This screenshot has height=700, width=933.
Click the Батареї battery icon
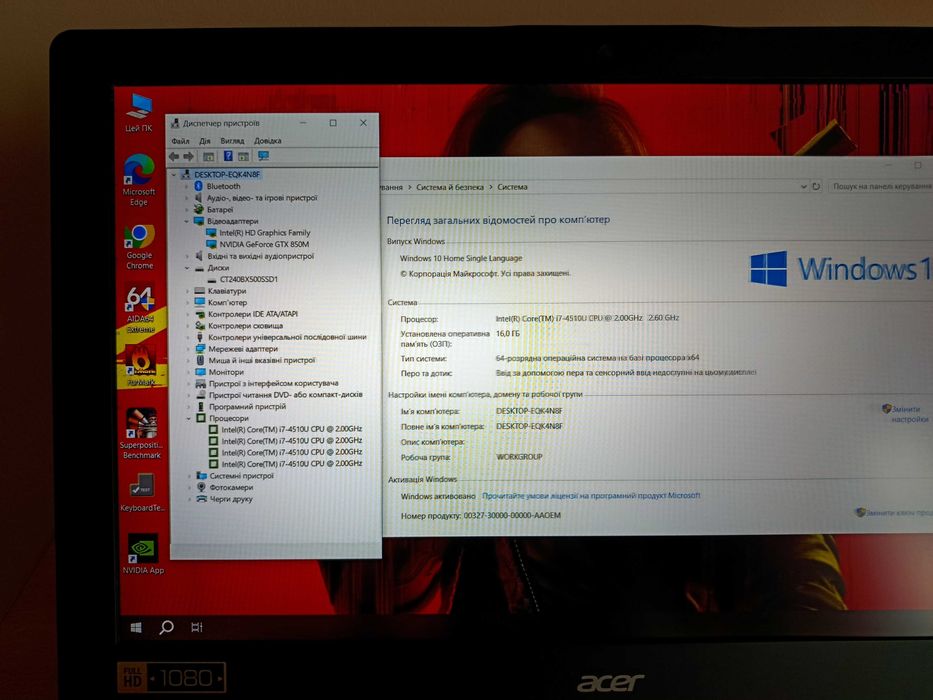point(199,210)
